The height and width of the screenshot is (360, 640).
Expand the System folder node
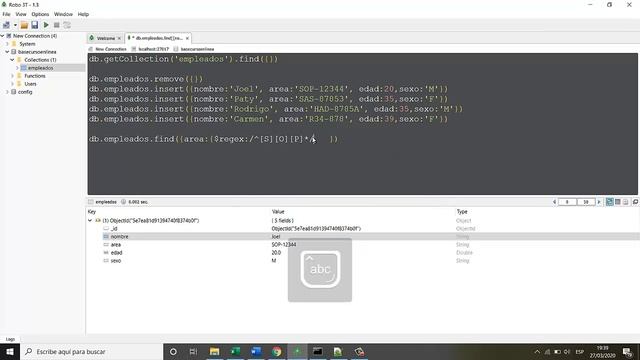(x=7, y=44)
